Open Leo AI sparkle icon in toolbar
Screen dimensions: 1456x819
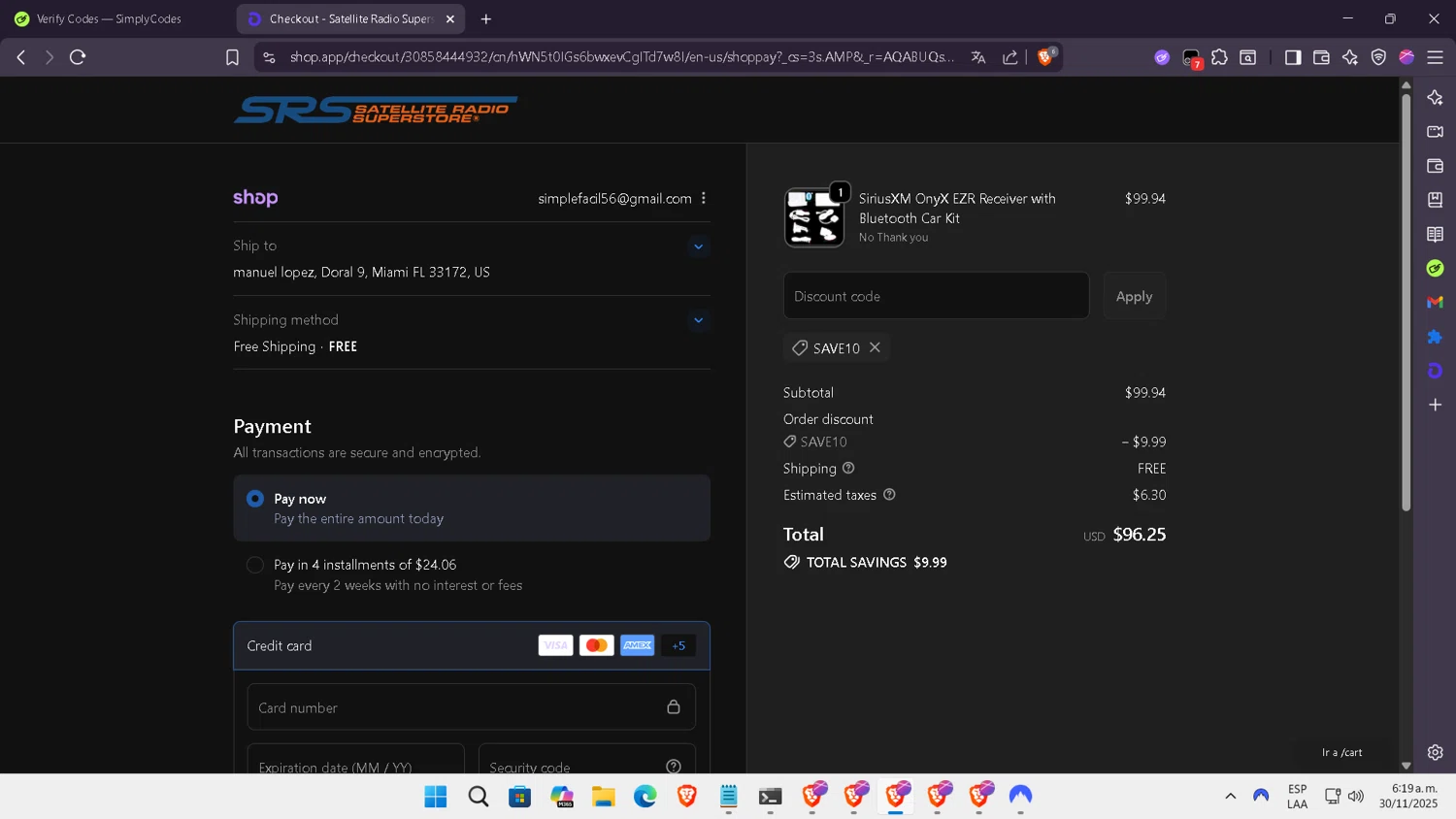pos(1349,57)
